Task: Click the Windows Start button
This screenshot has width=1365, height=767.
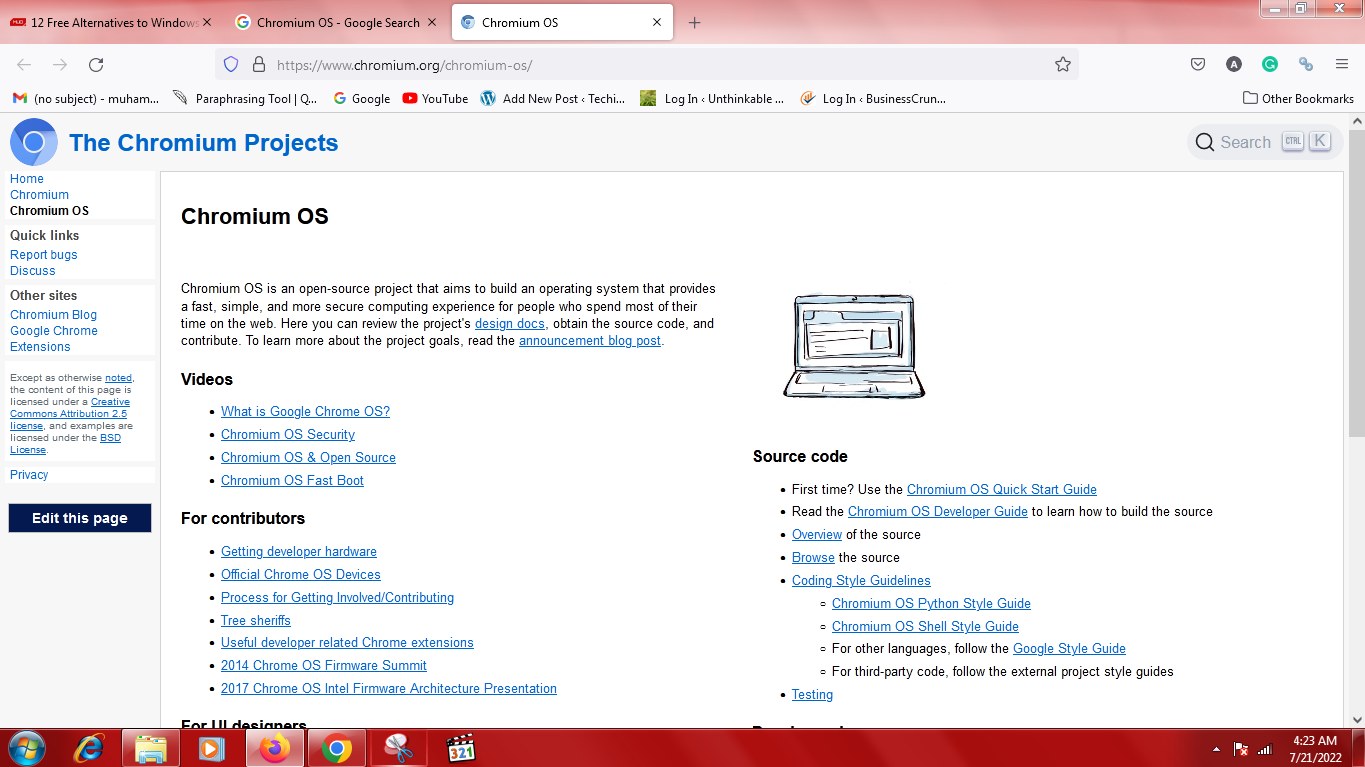Action: 26,748
